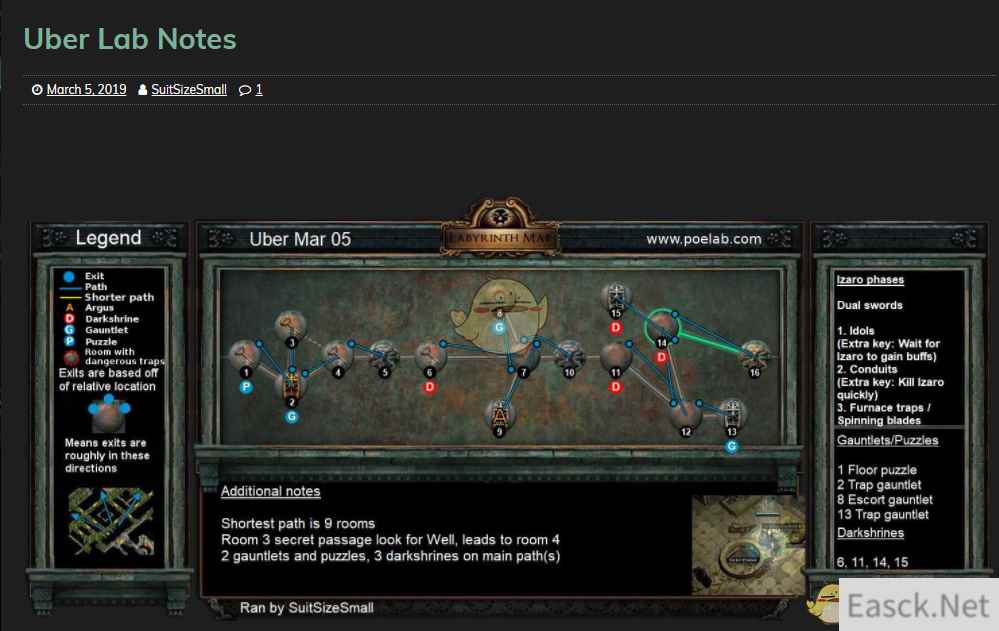Open the March 5, 2019 date link
The height and width of the screenshot is (631, 999).
86,89
